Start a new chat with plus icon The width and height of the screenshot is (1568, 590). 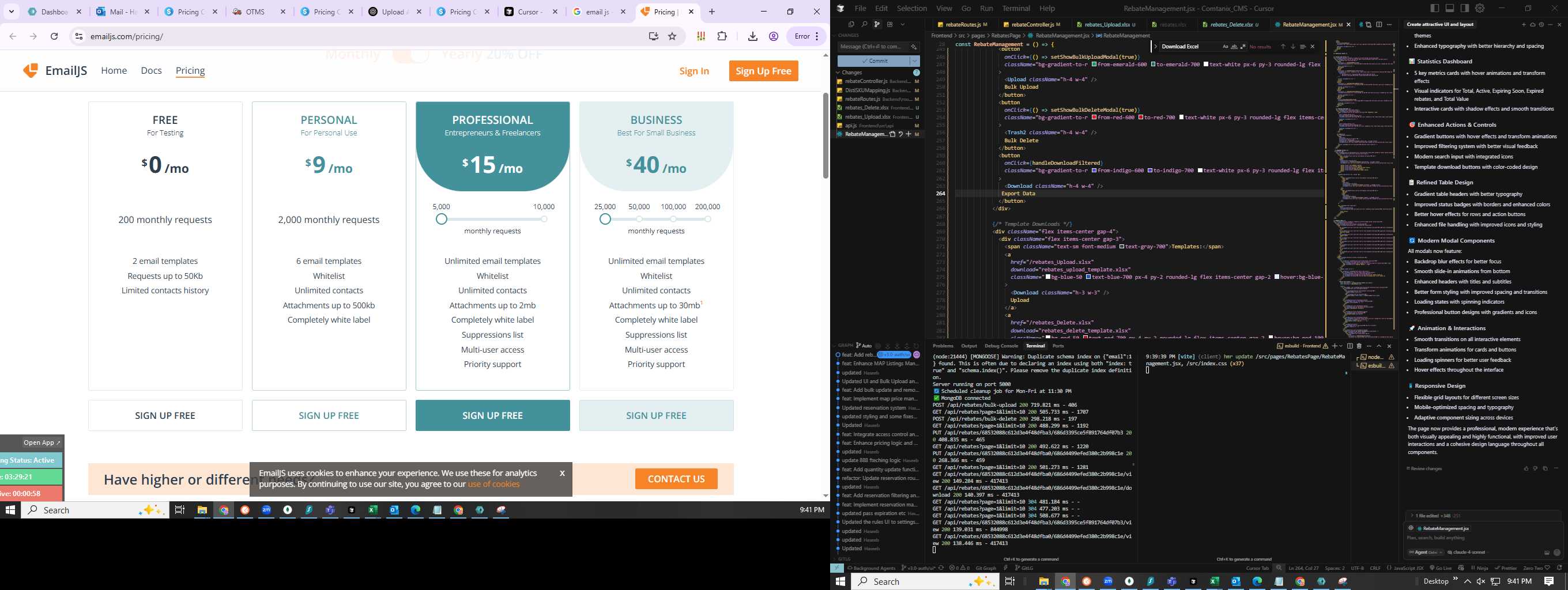click(x=1524, y=24)
